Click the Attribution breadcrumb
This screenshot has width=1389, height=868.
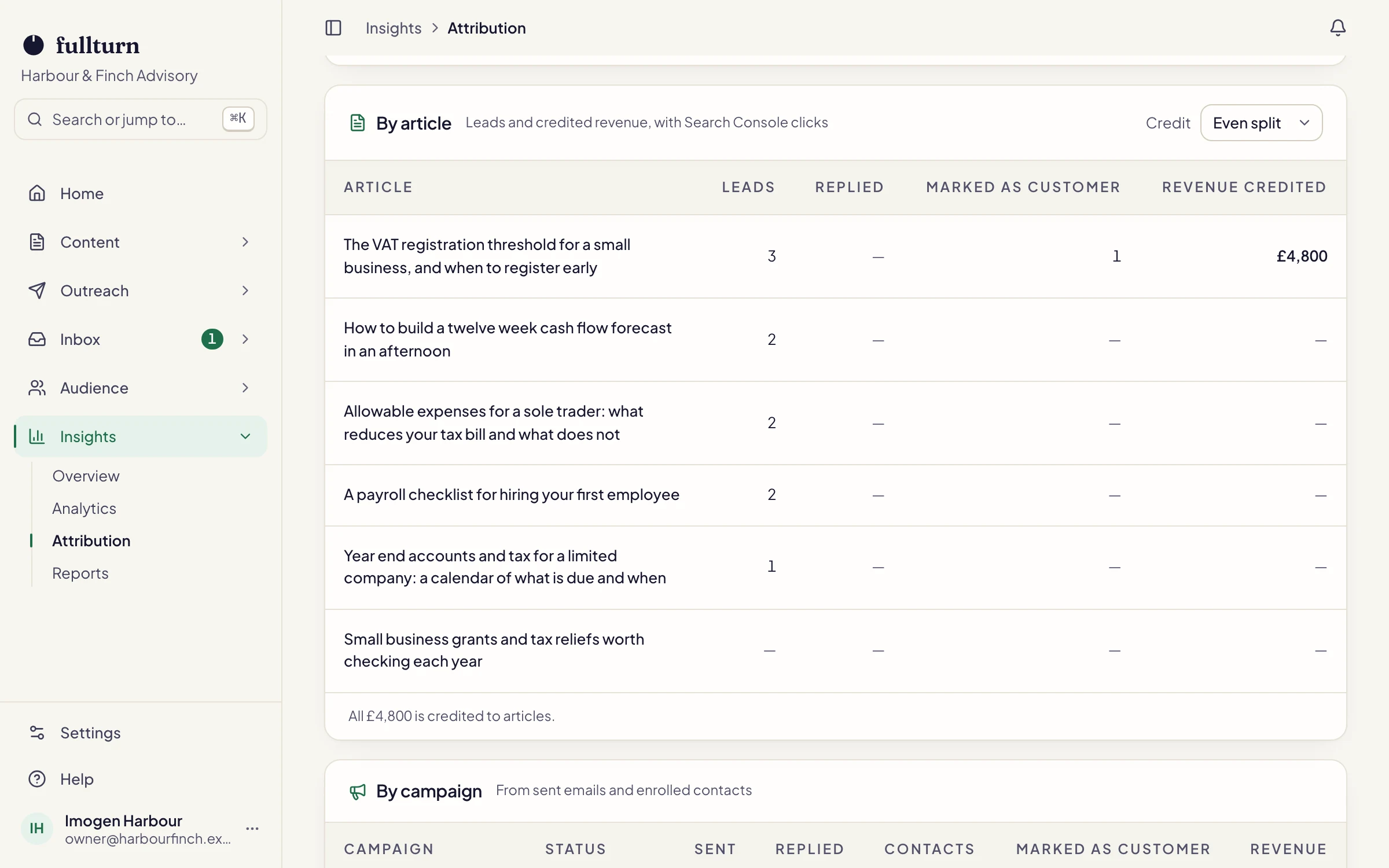click(x=487, y=28)
